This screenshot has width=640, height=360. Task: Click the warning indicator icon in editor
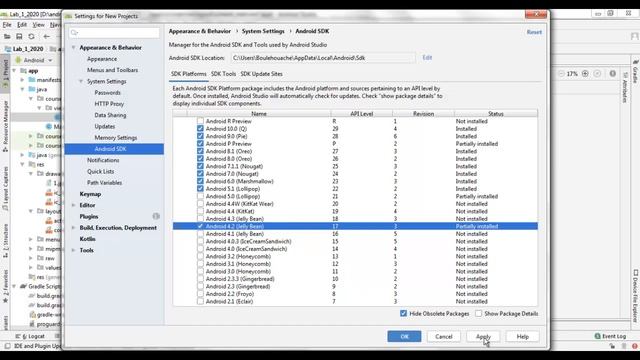pos(613,73)
